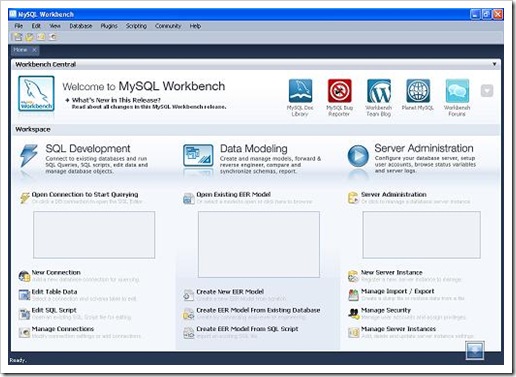Click the Create New EER Model icon
This screenshot has width=516, height=377.
point(189,295)
